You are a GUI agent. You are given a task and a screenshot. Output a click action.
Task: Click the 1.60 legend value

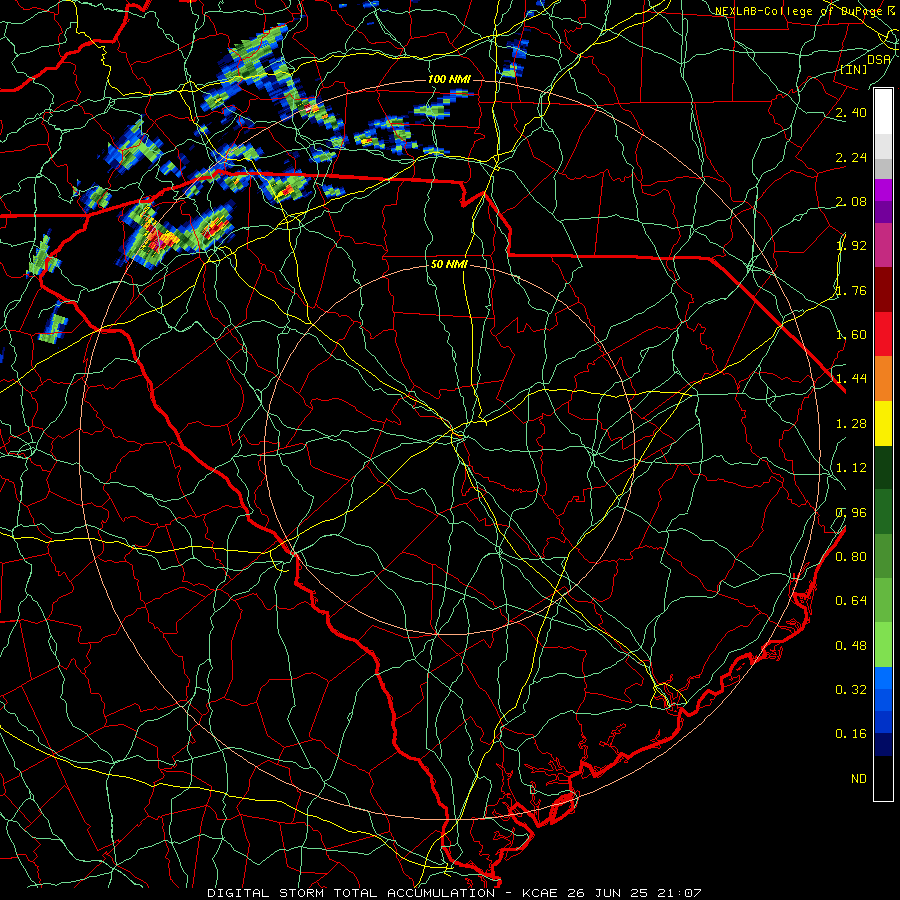851,335
